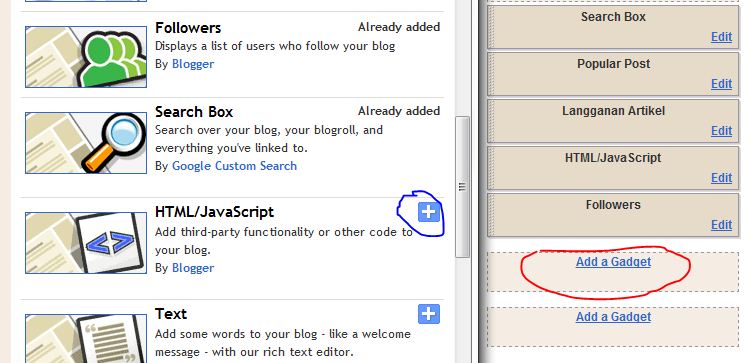
Task: Click the lower Add a Gadget link
Action: click(613, 317)
